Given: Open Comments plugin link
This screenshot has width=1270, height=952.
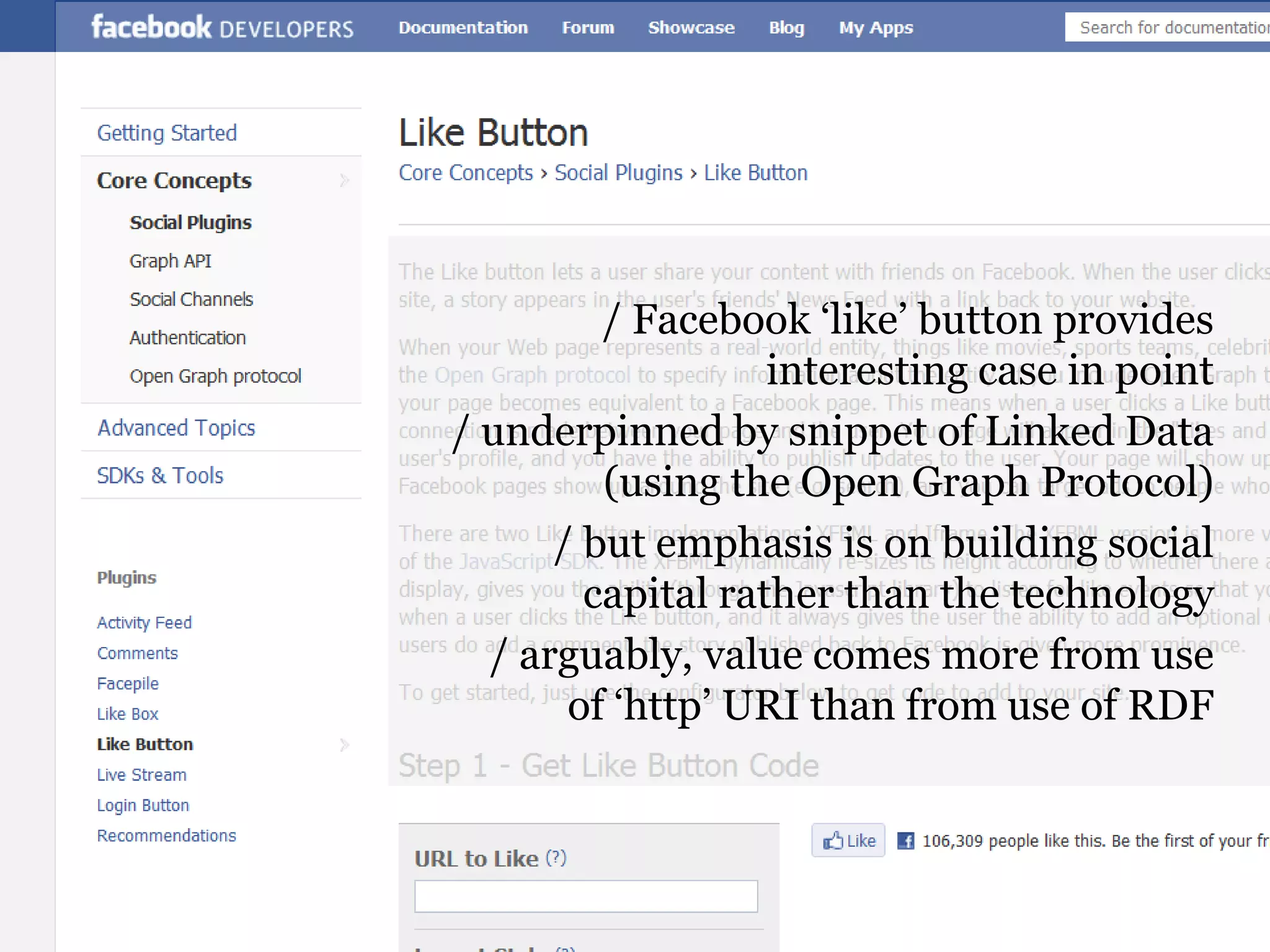Looking at the screenshot, I should [137, 653].
